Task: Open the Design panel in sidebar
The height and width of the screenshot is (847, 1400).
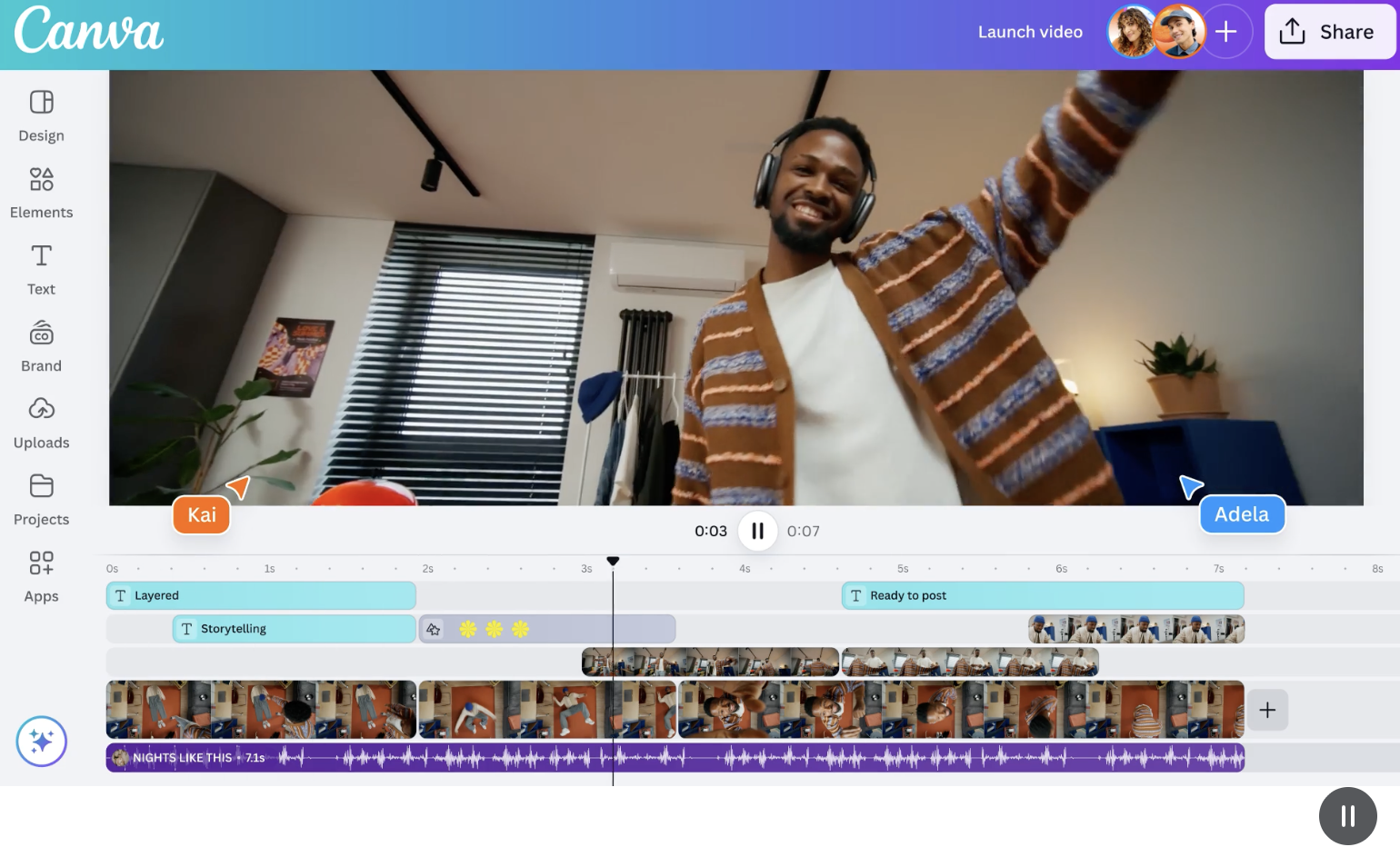Action: point(41,116)
